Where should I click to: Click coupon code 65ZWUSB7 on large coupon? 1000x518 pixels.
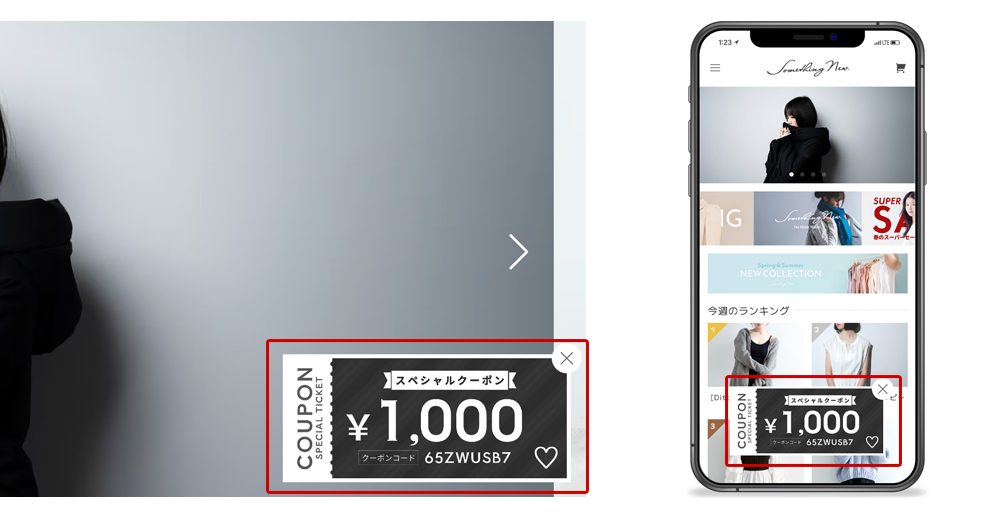point(467,458)
